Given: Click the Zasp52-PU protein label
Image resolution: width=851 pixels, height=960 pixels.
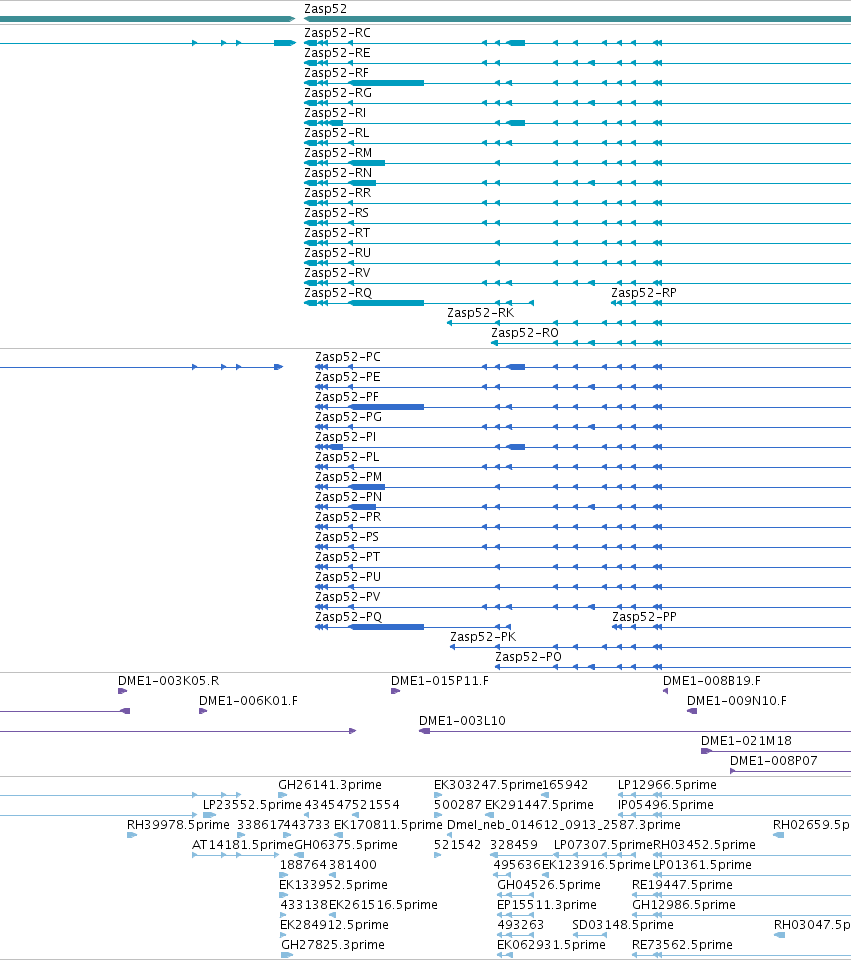Looking at the screenshot, I should 348,577.
